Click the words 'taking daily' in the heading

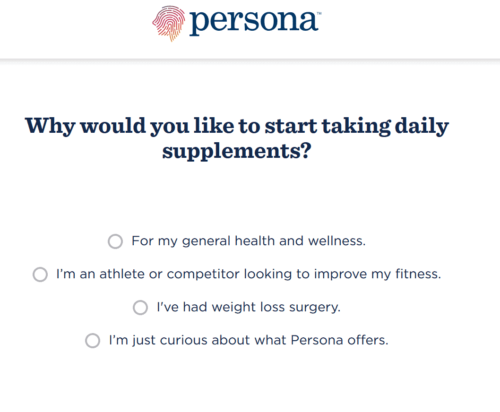(385, 127)
